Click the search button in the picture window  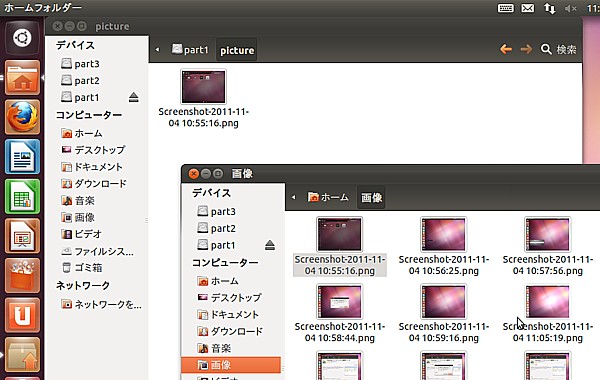(558, 49)
